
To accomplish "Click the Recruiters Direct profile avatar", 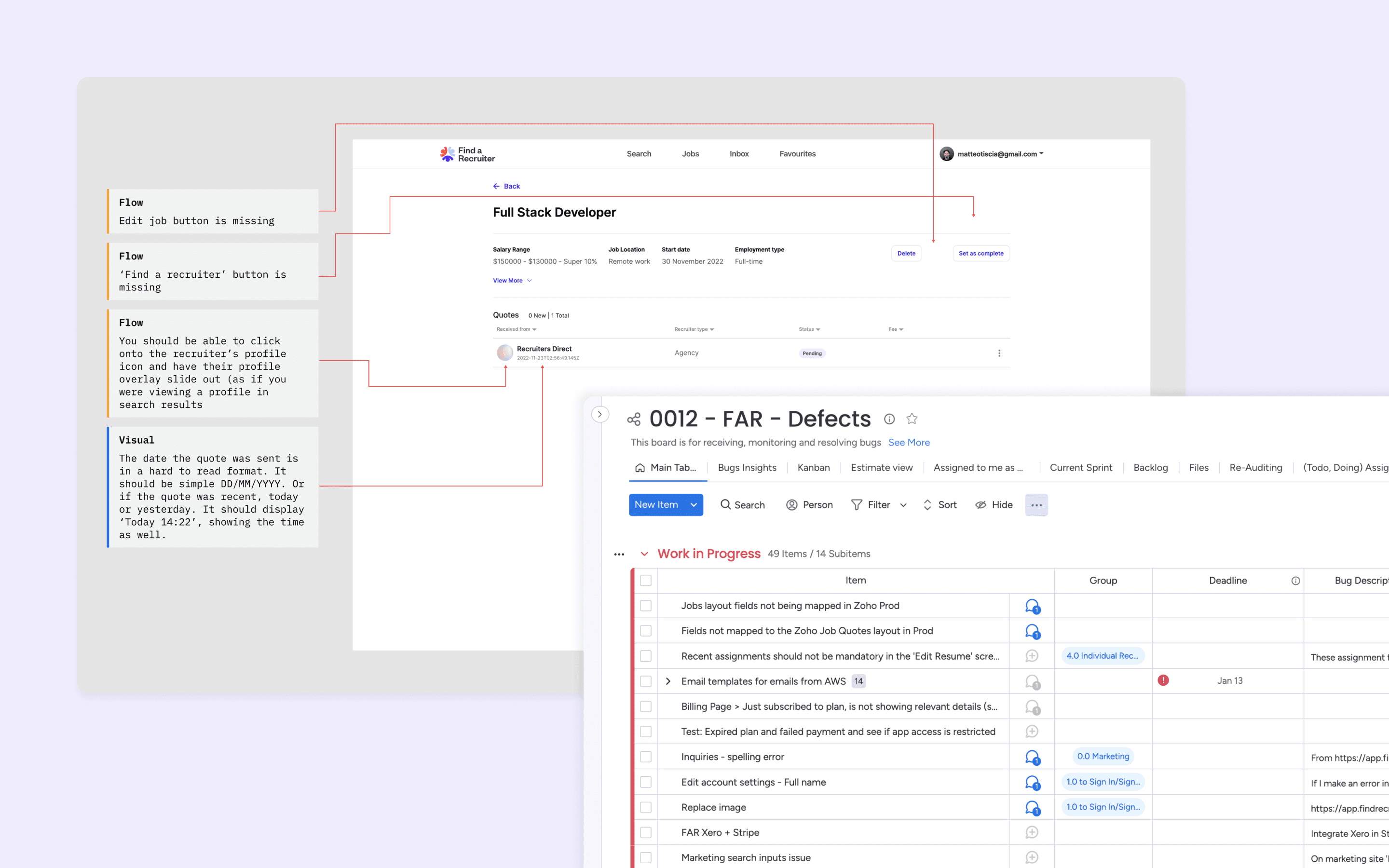I will pos(504,353).
